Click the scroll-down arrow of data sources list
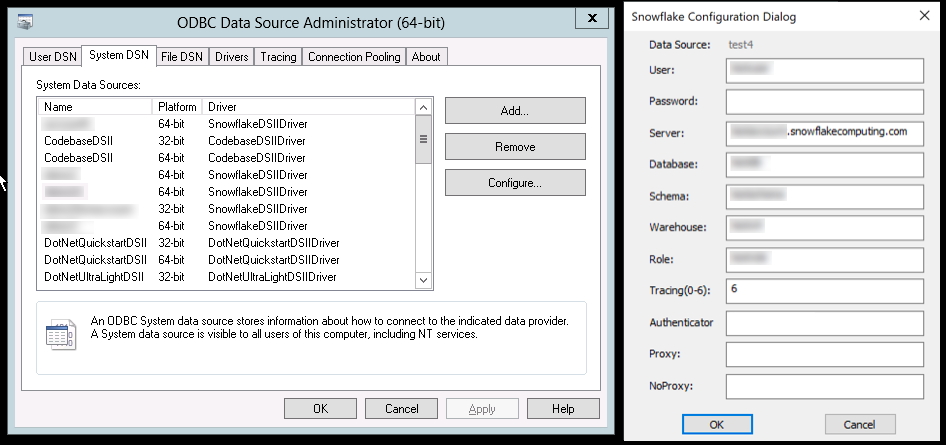Screen dimensions: 946x445 [424, 280]
